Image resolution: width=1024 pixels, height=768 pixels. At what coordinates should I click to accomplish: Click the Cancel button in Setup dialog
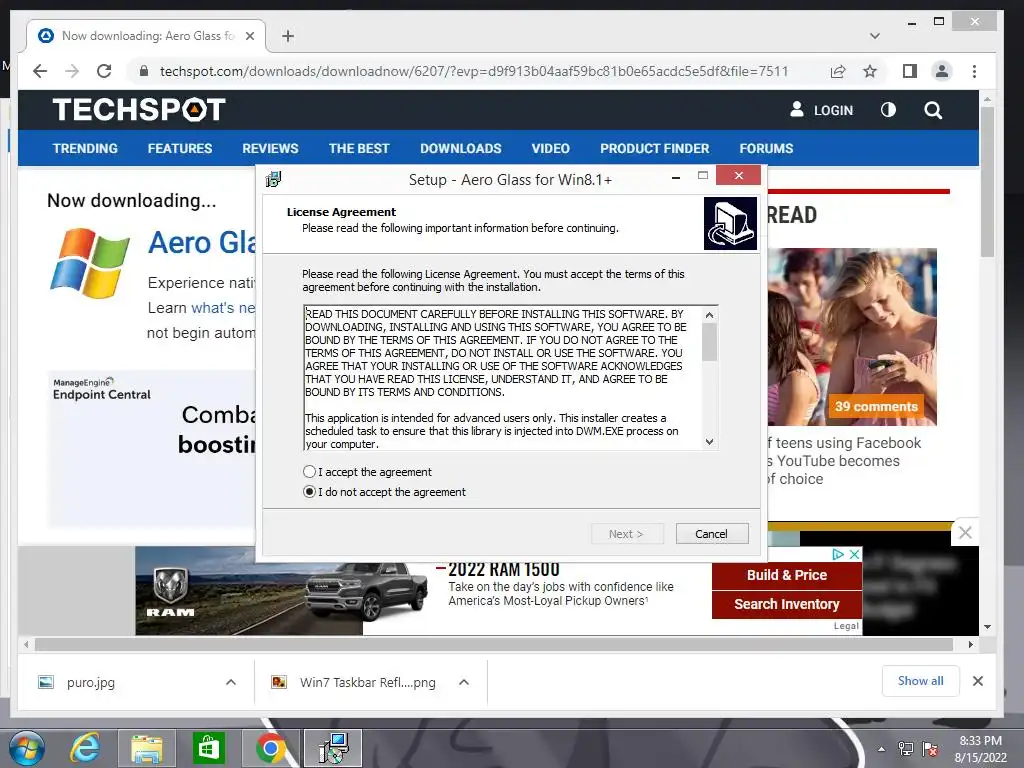(x=711, y=534)
